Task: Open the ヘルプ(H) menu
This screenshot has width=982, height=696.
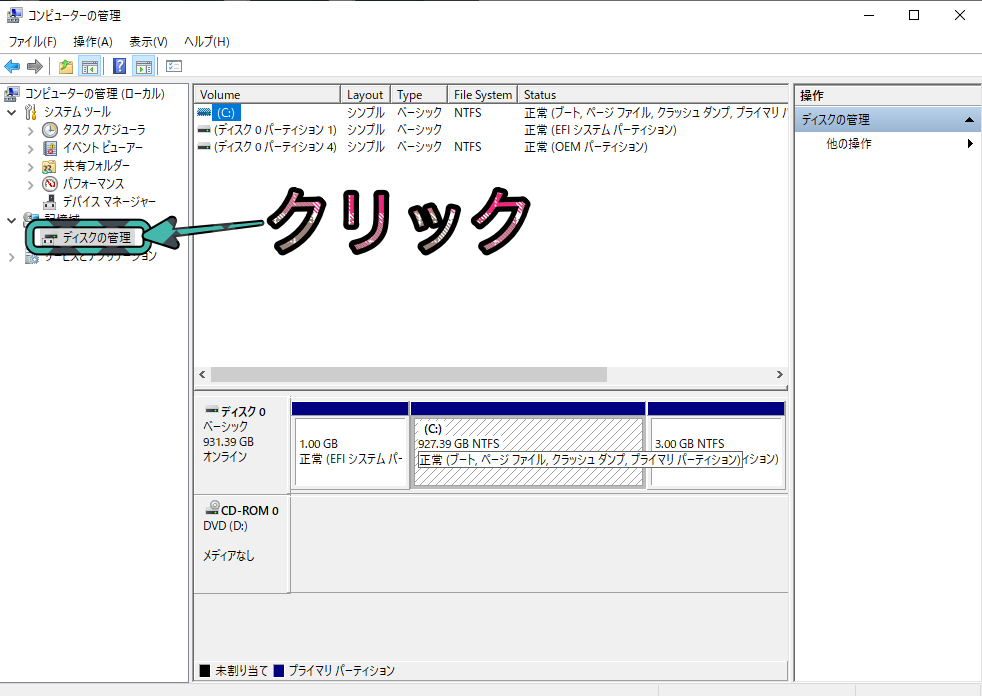Action: click(x=207, y=41)
